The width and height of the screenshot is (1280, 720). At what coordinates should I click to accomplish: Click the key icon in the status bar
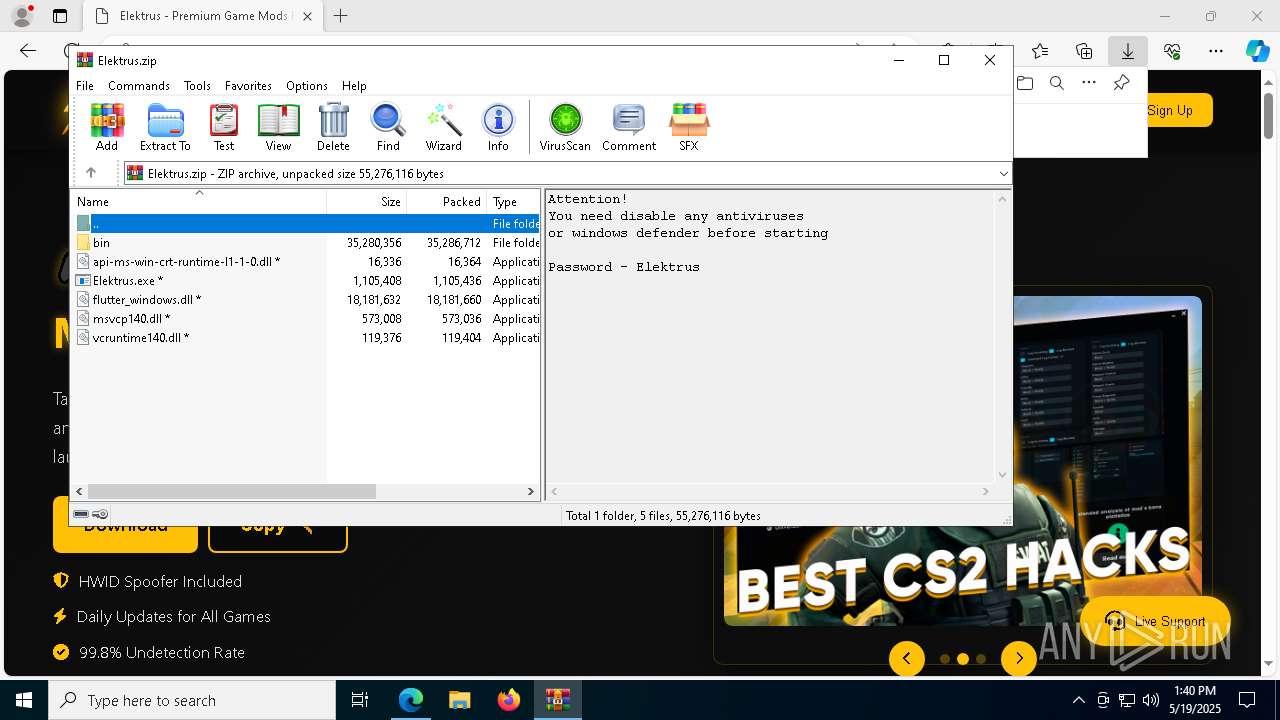(100, 514)
